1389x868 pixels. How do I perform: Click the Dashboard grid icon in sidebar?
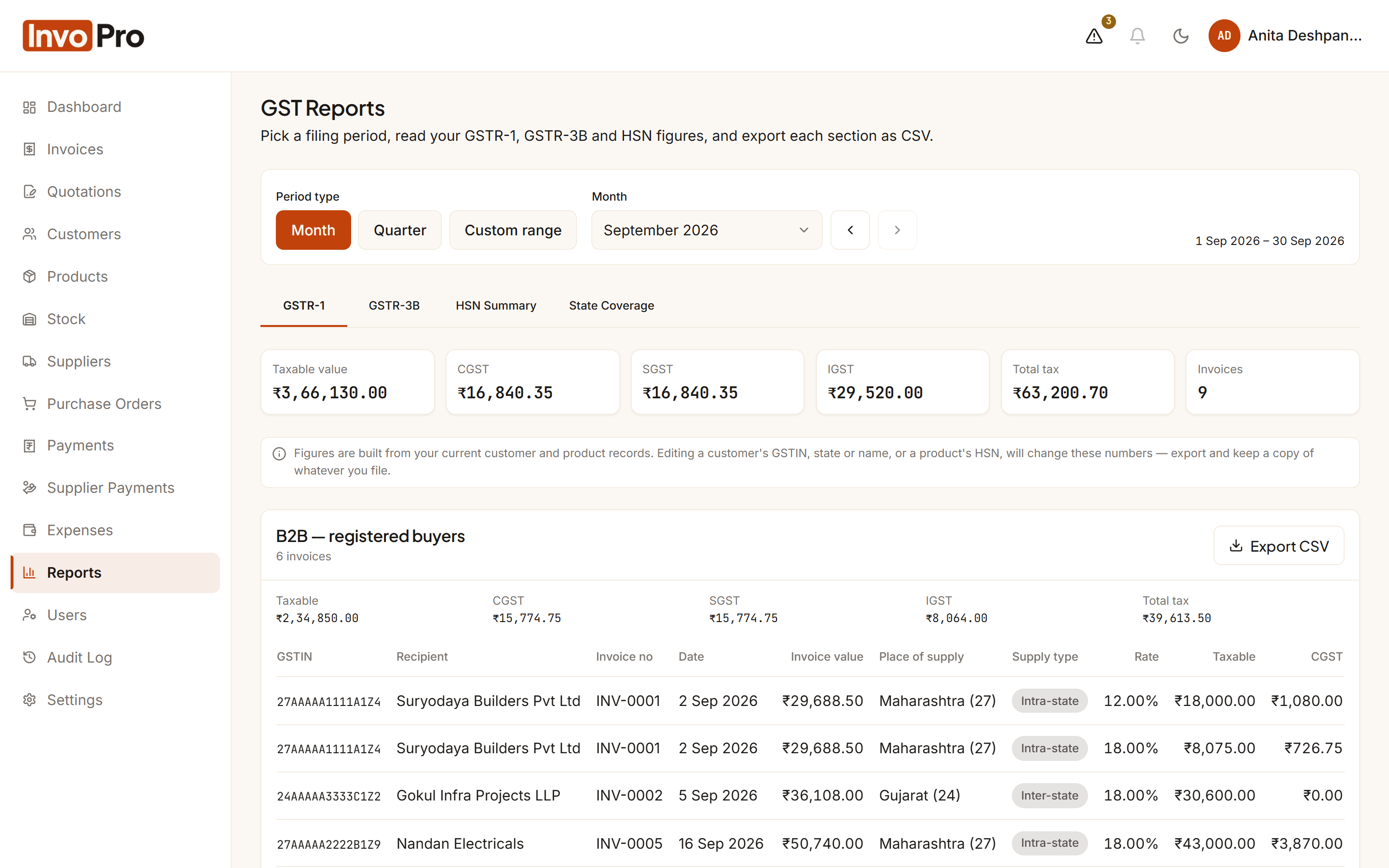[29, 107]
